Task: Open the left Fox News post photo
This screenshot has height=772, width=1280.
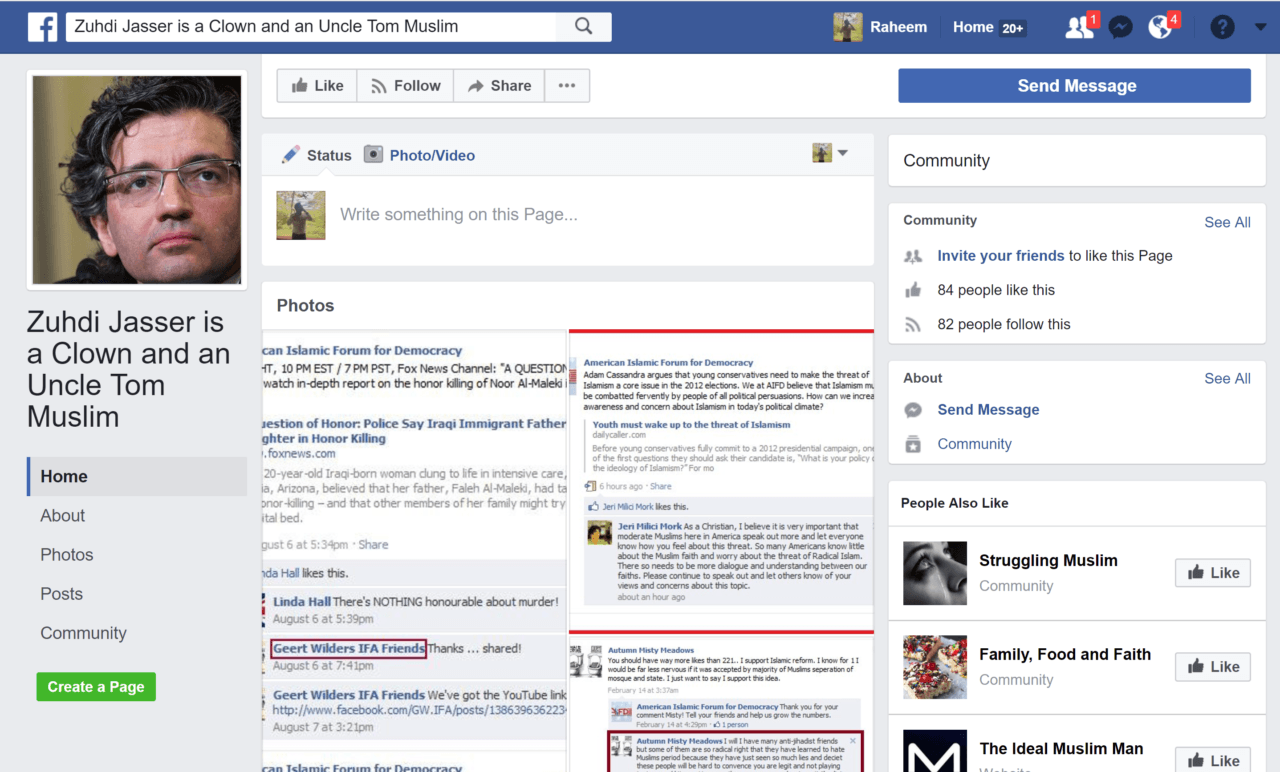Action: (414, 551)
